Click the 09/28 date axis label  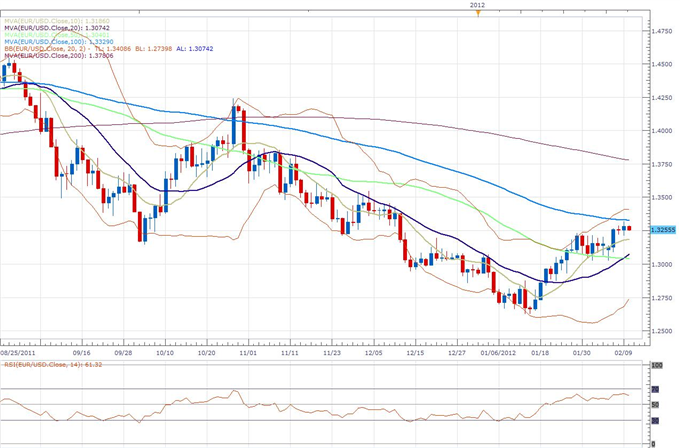point(123,353)
